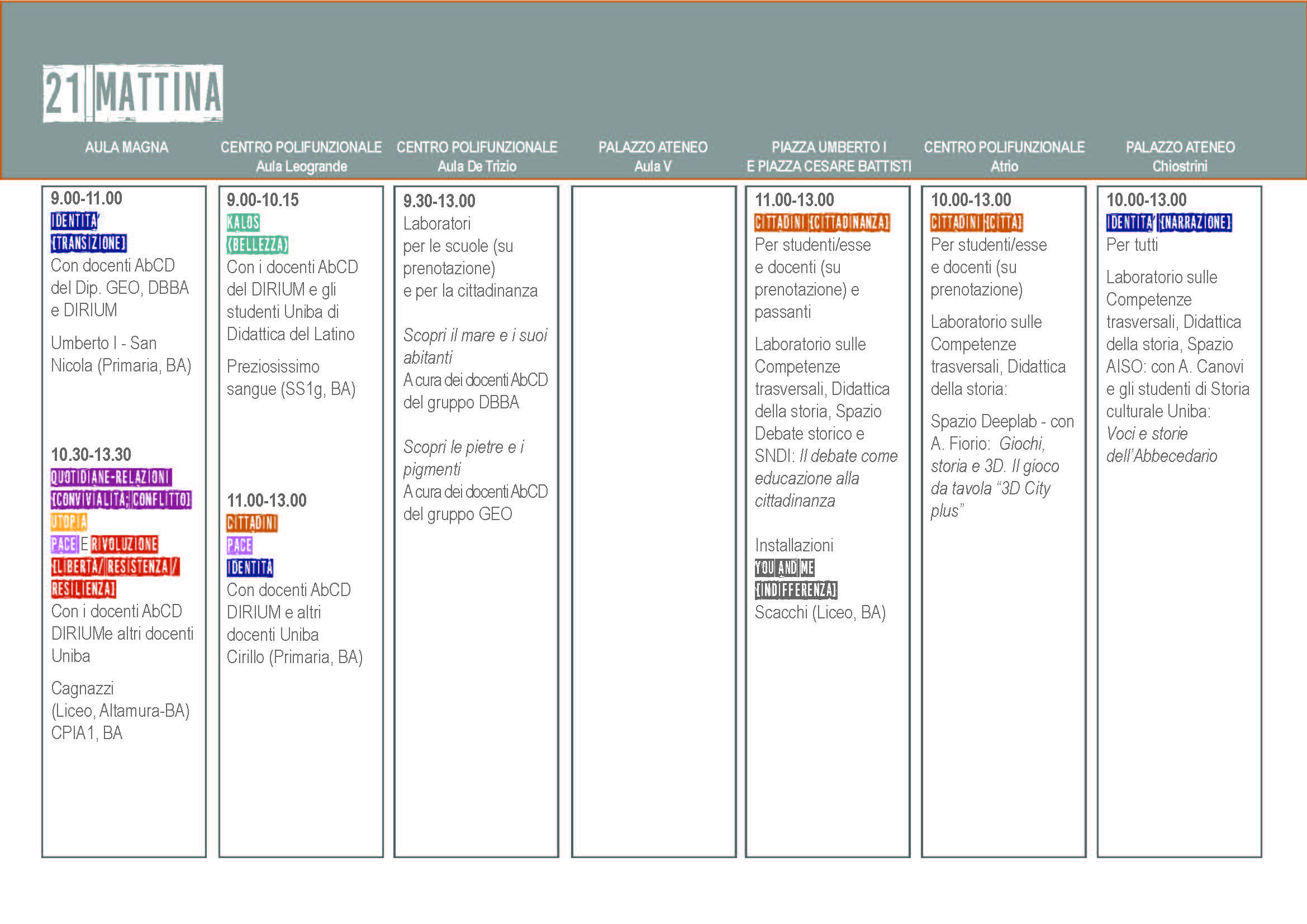
Task: Click "Didattica del Latino" text
Action: click(291, 335)
